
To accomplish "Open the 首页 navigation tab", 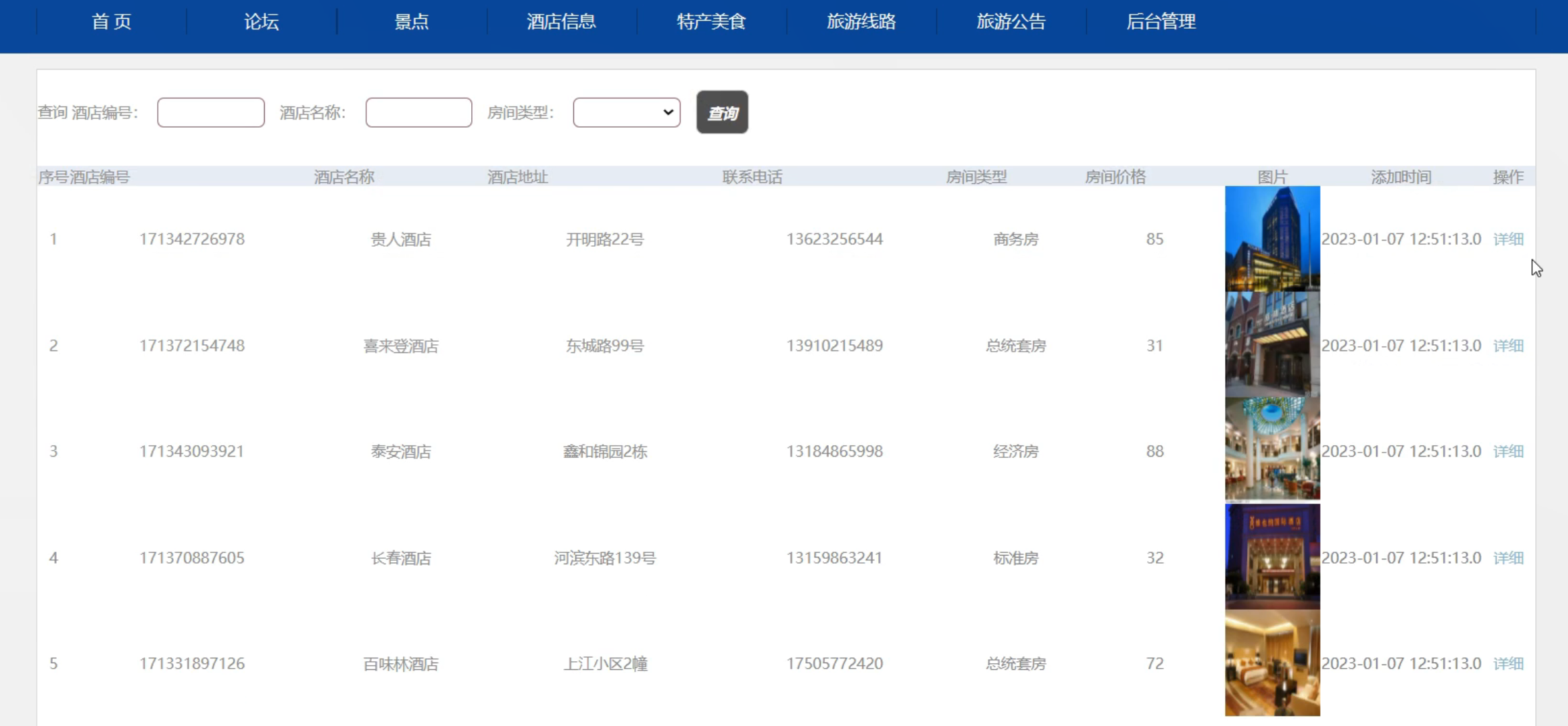I will click(111, 22).
